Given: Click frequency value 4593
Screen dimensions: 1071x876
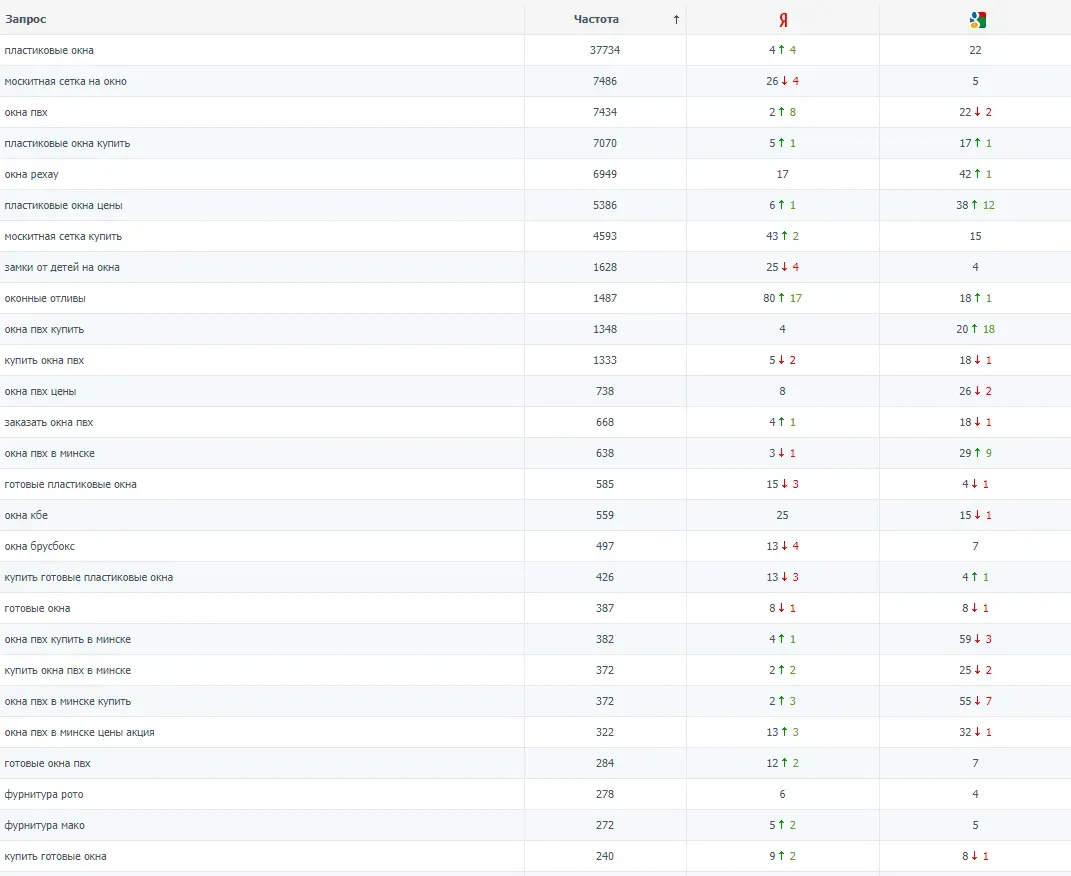Looking at the screenshot, I should point(605,236).
